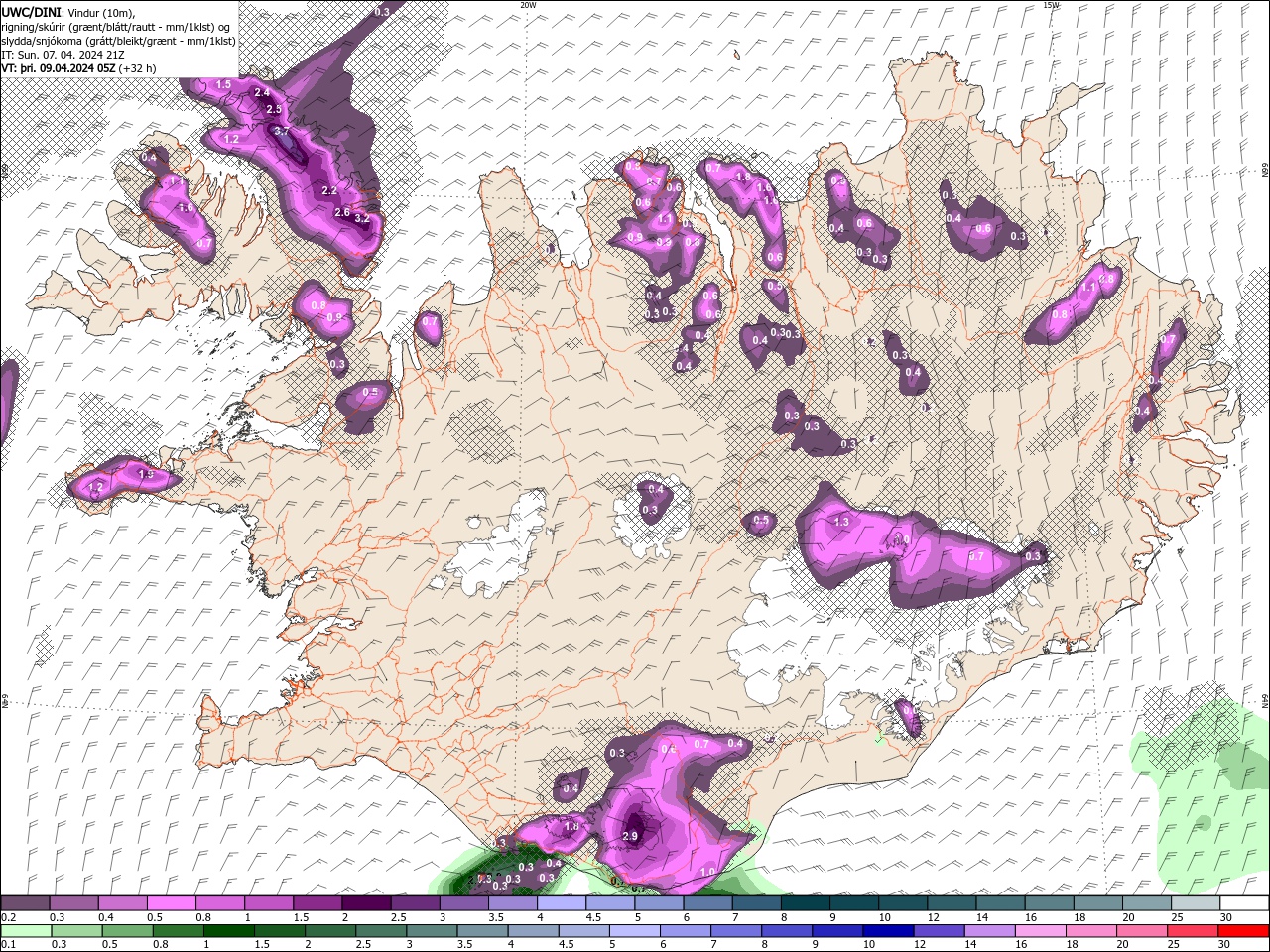Click the 2.9 snowfall value near south coast
The height and width of the screenshot is (952, 1270).
[x=629, y=836]
